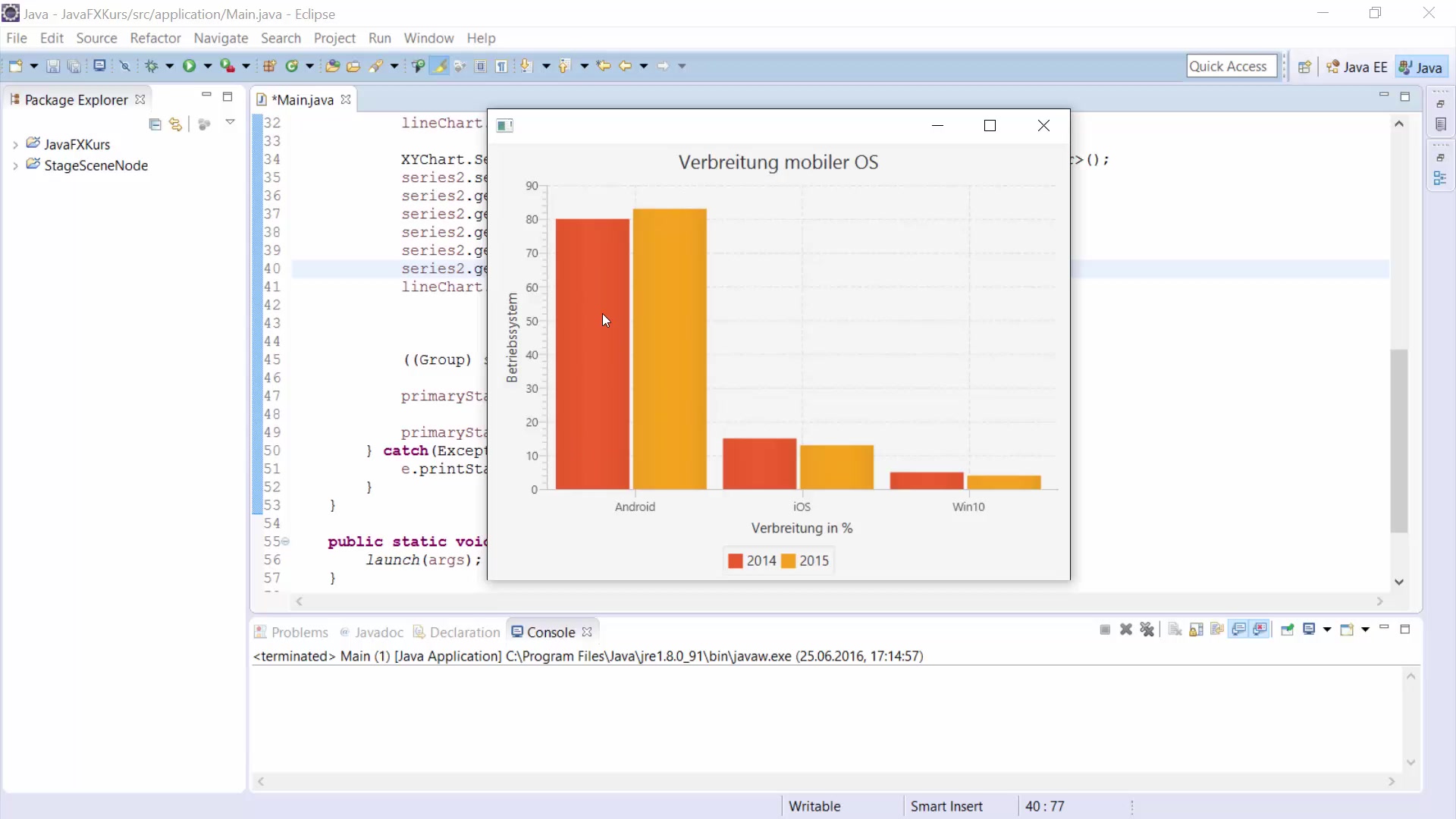Screen dimensions: 1456x819
Task: Click into the Quick Access field
Action: [1230, 66]
